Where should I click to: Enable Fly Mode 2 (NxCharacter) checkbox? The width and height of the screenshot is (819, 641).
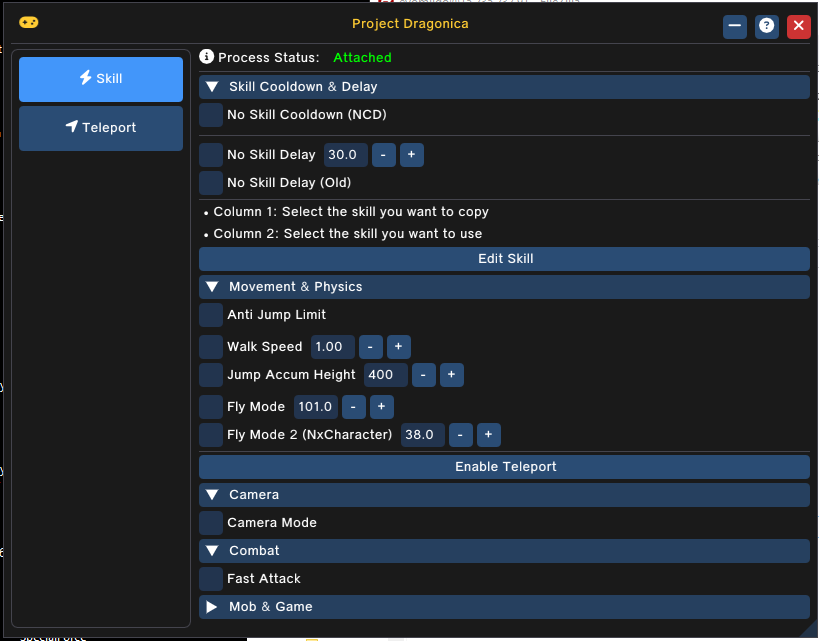coord(211,435)
